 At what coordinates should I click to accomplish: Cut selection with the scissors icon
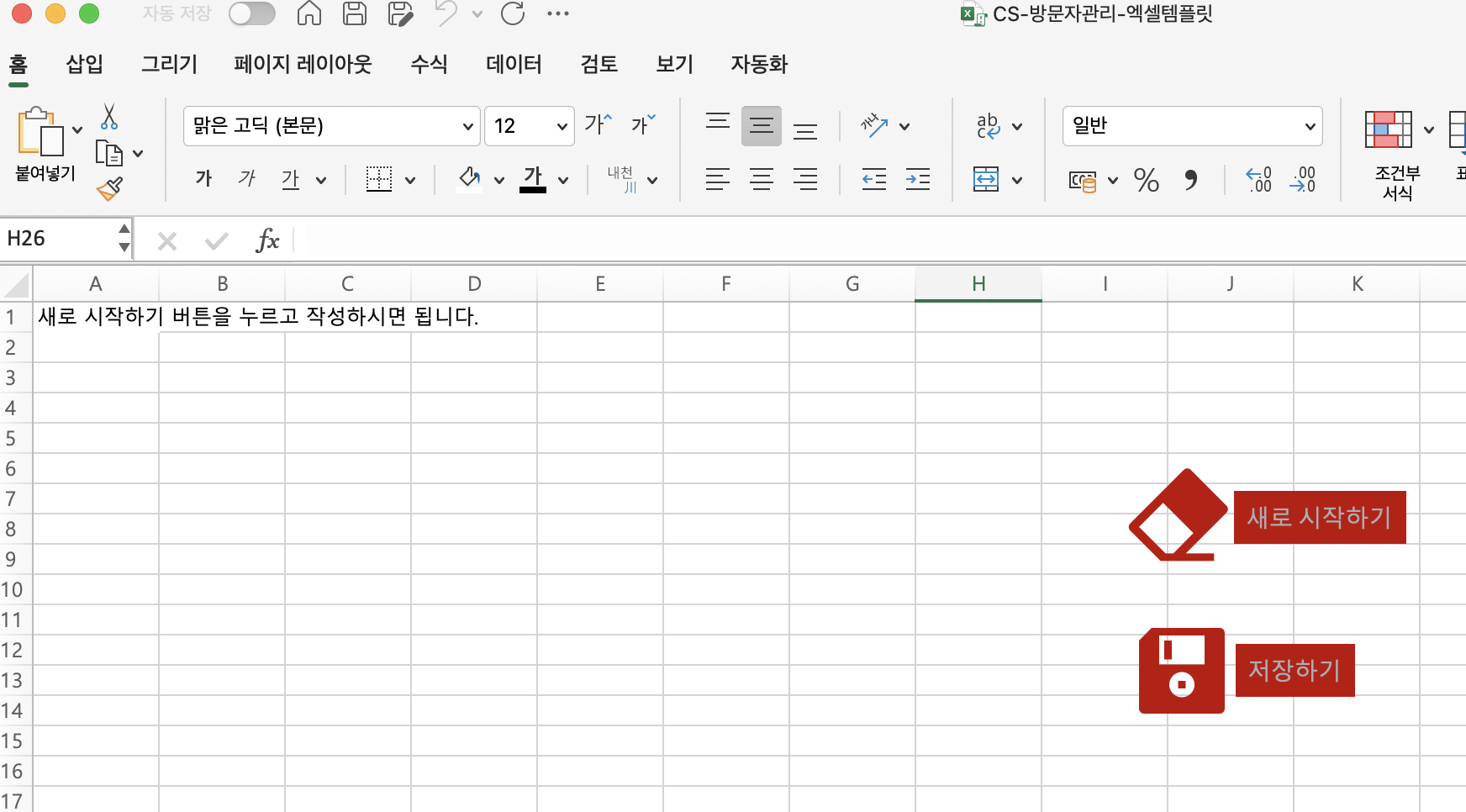click(x=109, y=117)
